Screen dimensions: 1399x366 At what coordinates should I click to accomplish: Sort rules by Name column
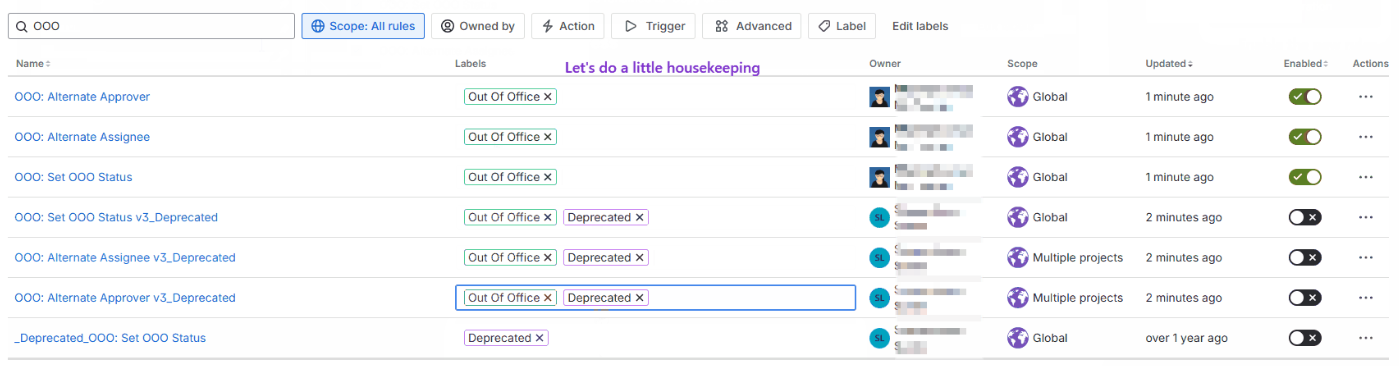coord(32,63)
